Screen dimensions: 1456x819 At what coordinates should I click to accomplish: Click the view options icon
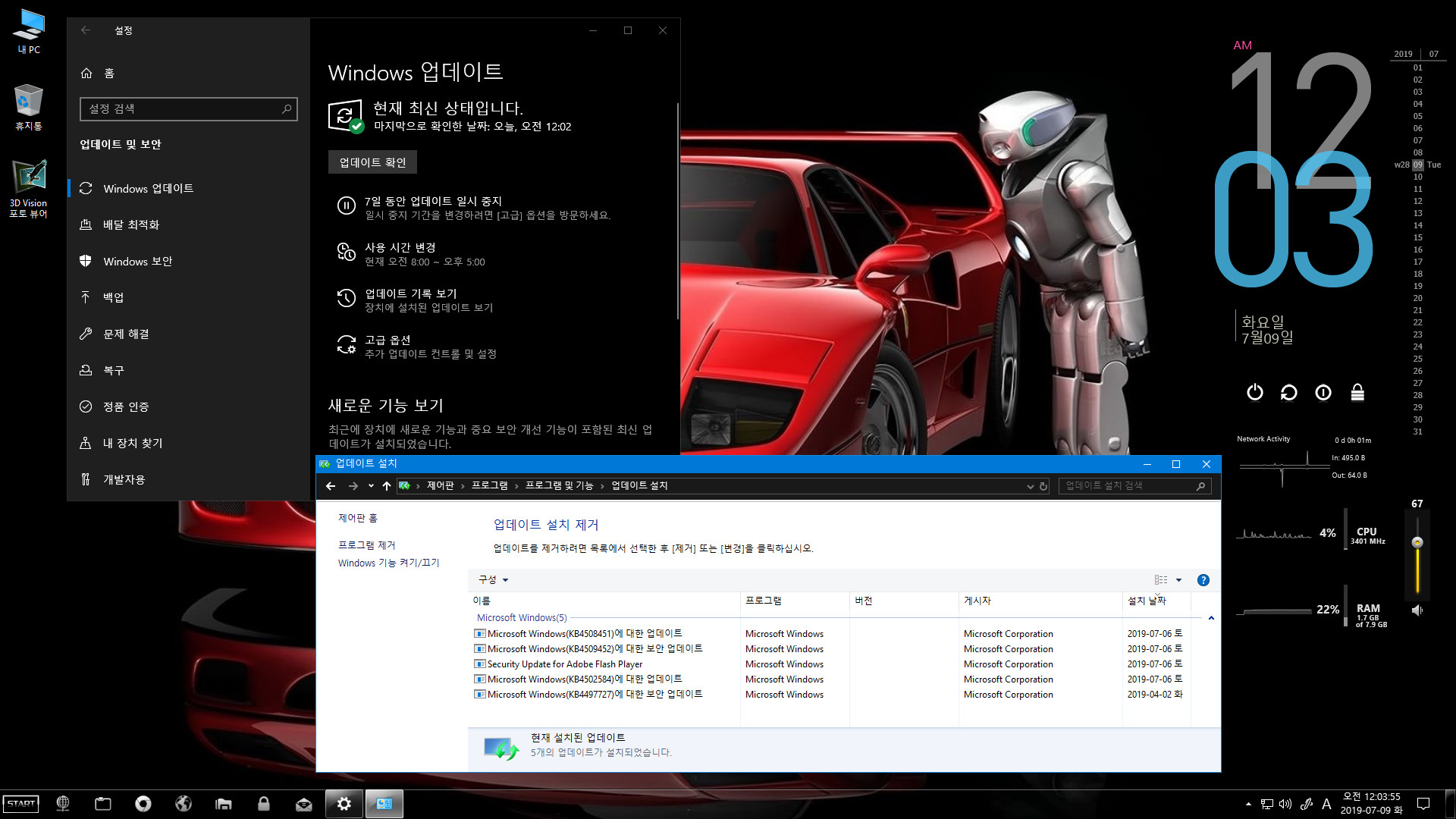[x=1161, y=580]
